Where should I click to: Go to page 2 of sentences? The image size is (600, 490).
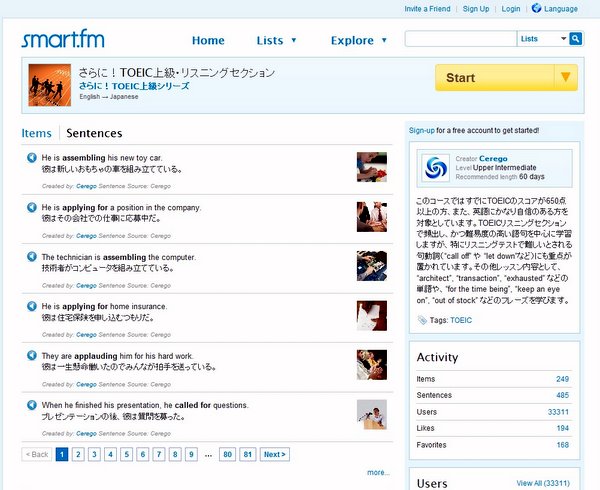coord(78,454)
